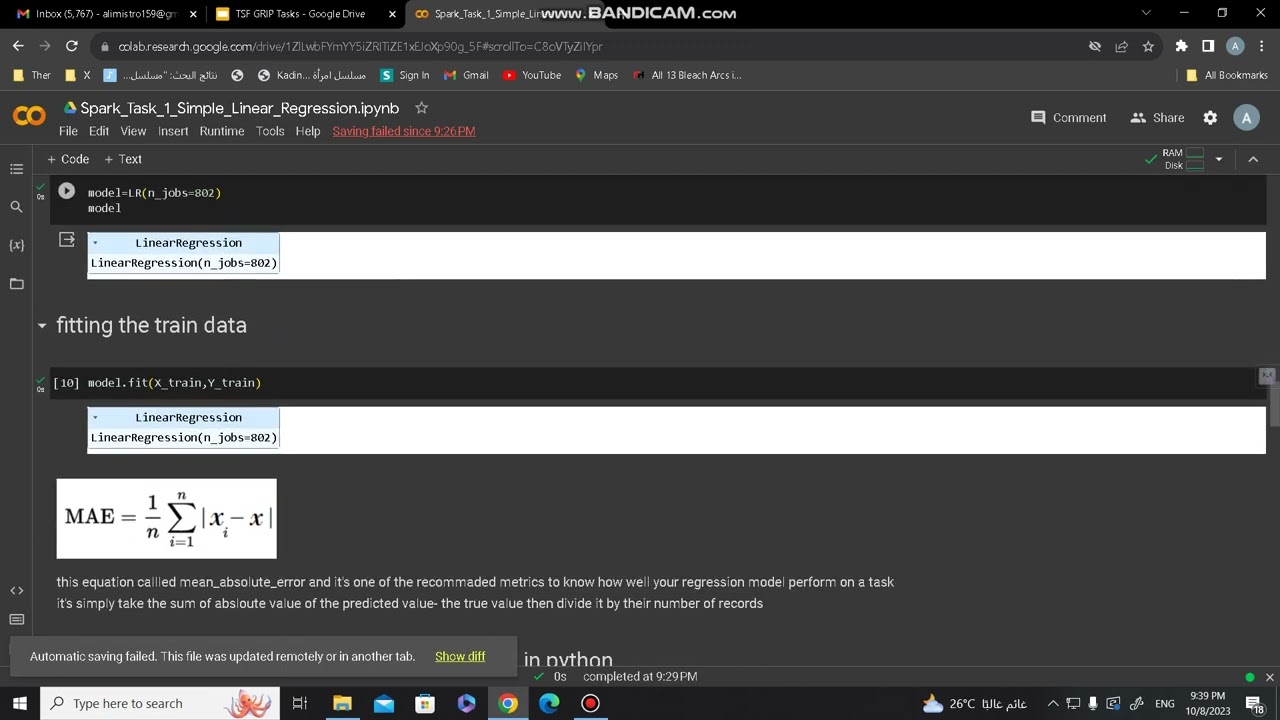Open the variables {x} panel icon
Viewport: 1280px width, 720px height.
click(16, 245)
